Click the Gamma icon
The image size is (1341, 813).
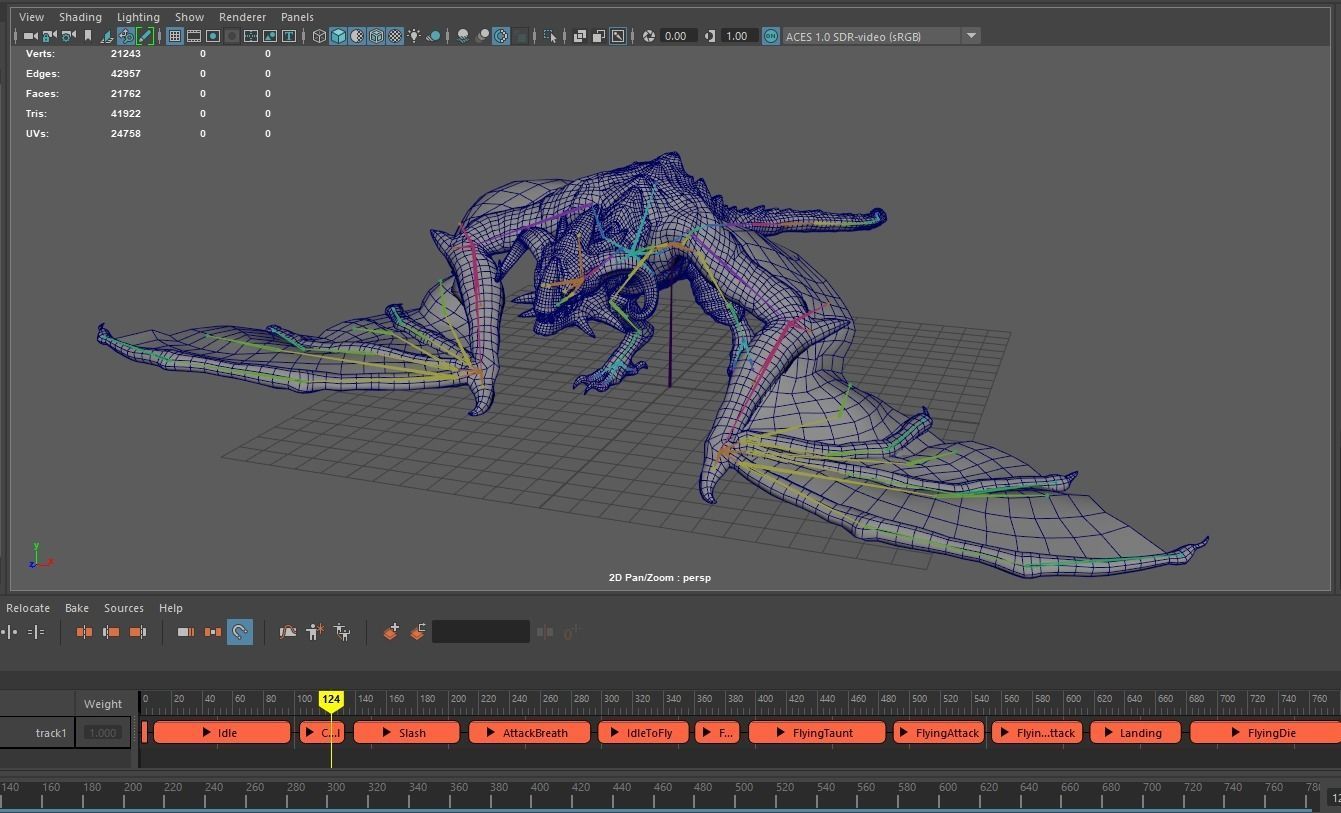710,36
